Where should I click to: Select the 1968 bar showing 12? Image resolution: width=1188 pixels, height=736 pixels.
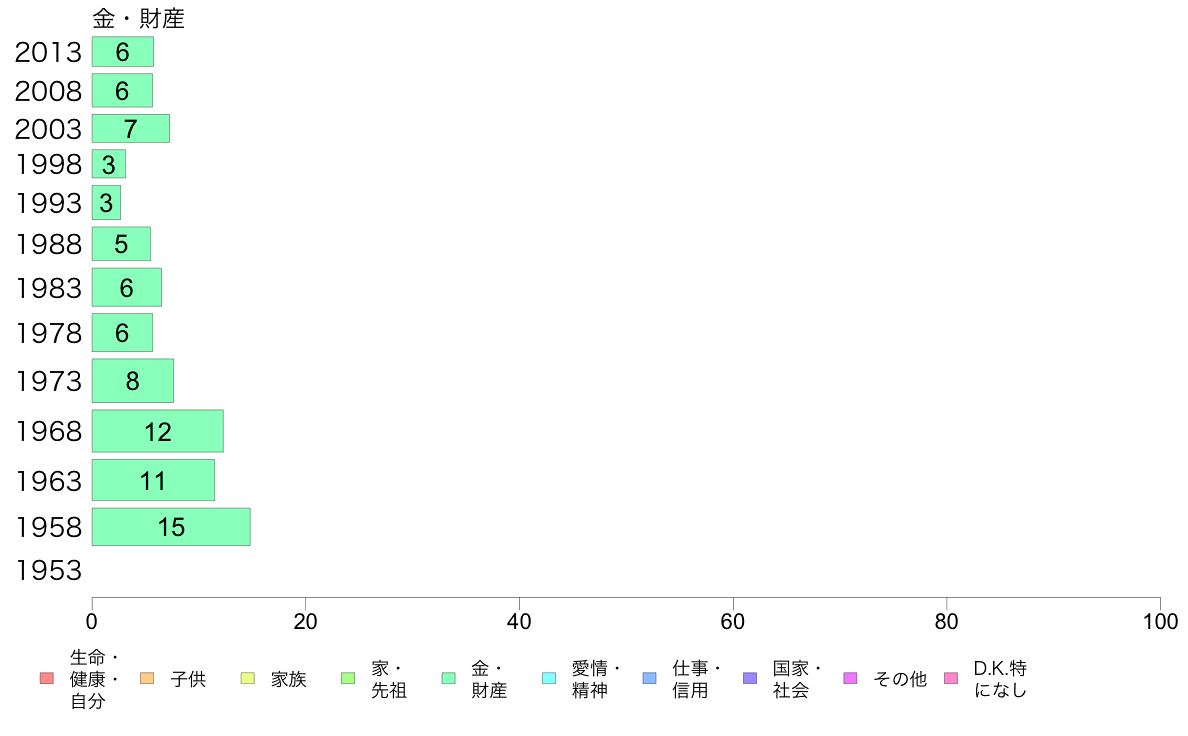tap(158, 431)
